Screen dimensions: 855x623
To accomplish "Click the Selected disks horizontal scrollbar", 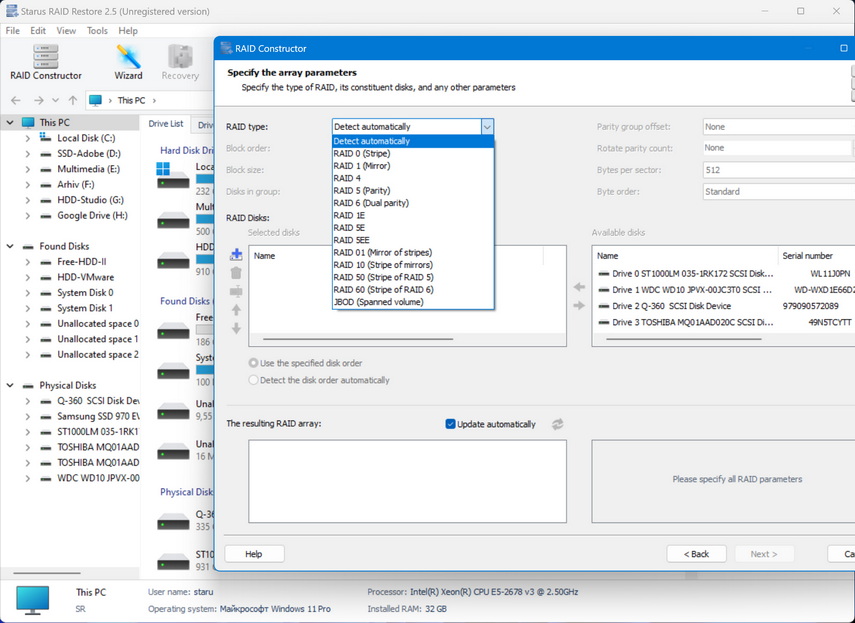I will coord(358,339).
